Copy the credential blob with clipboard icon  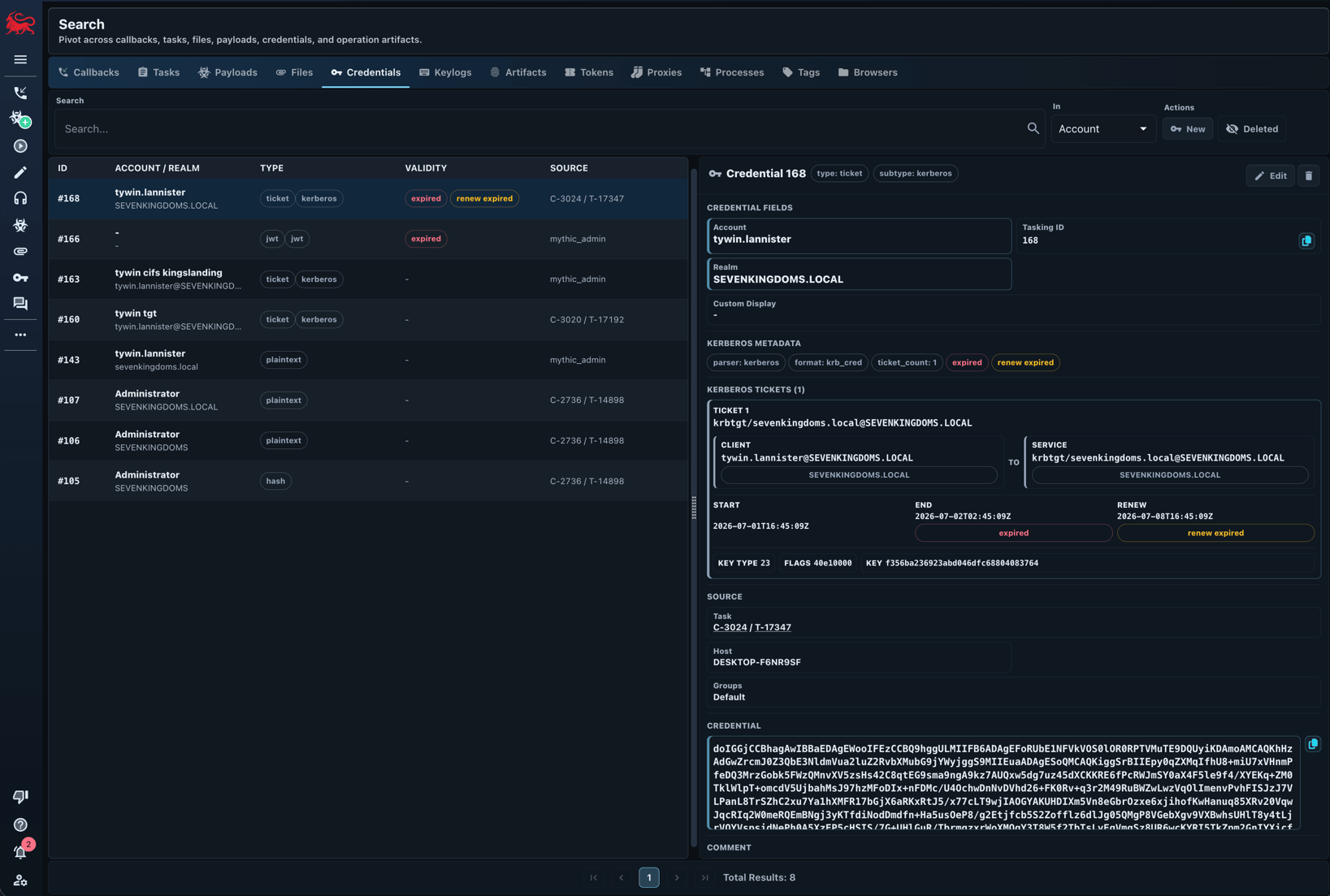point(1312,744)
